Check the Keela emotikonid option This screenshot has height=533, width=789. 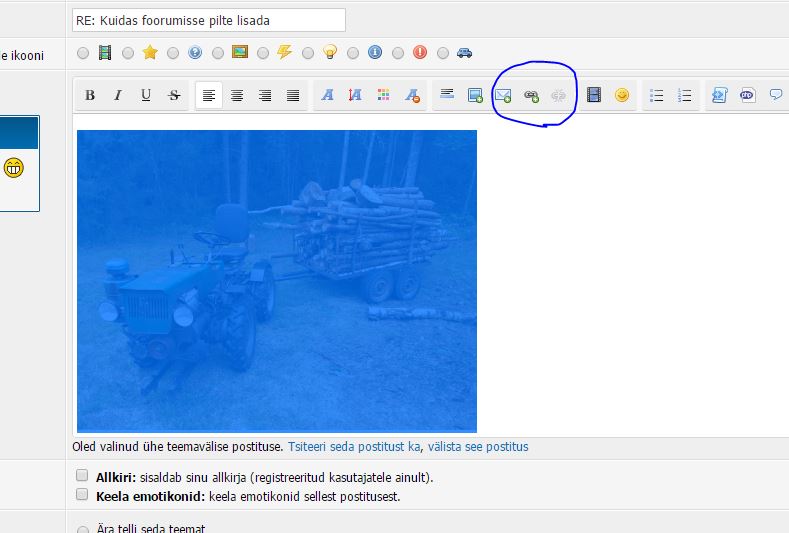[82, 495]
